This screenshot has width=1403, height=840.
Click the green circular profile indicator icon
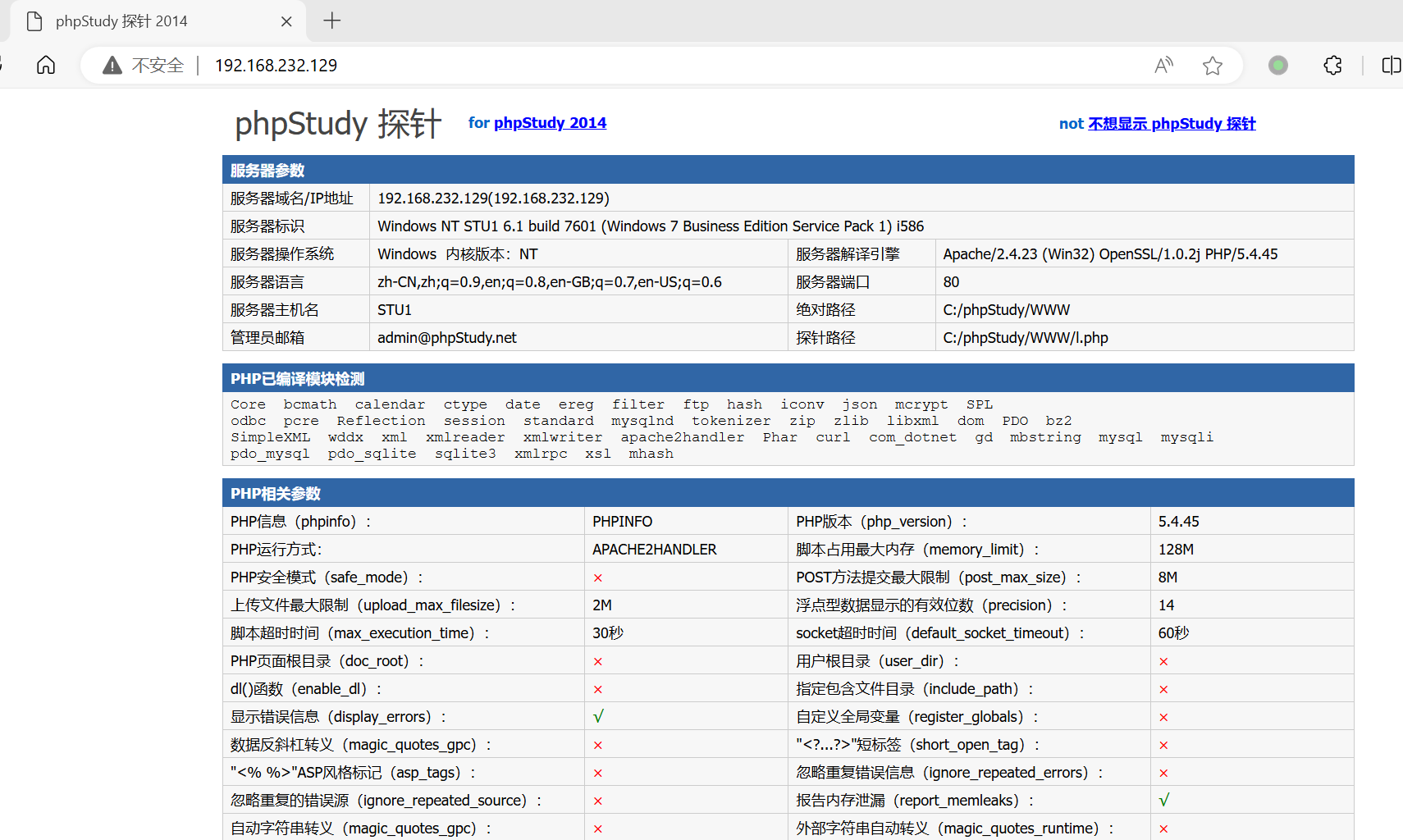click(1278, 65)
